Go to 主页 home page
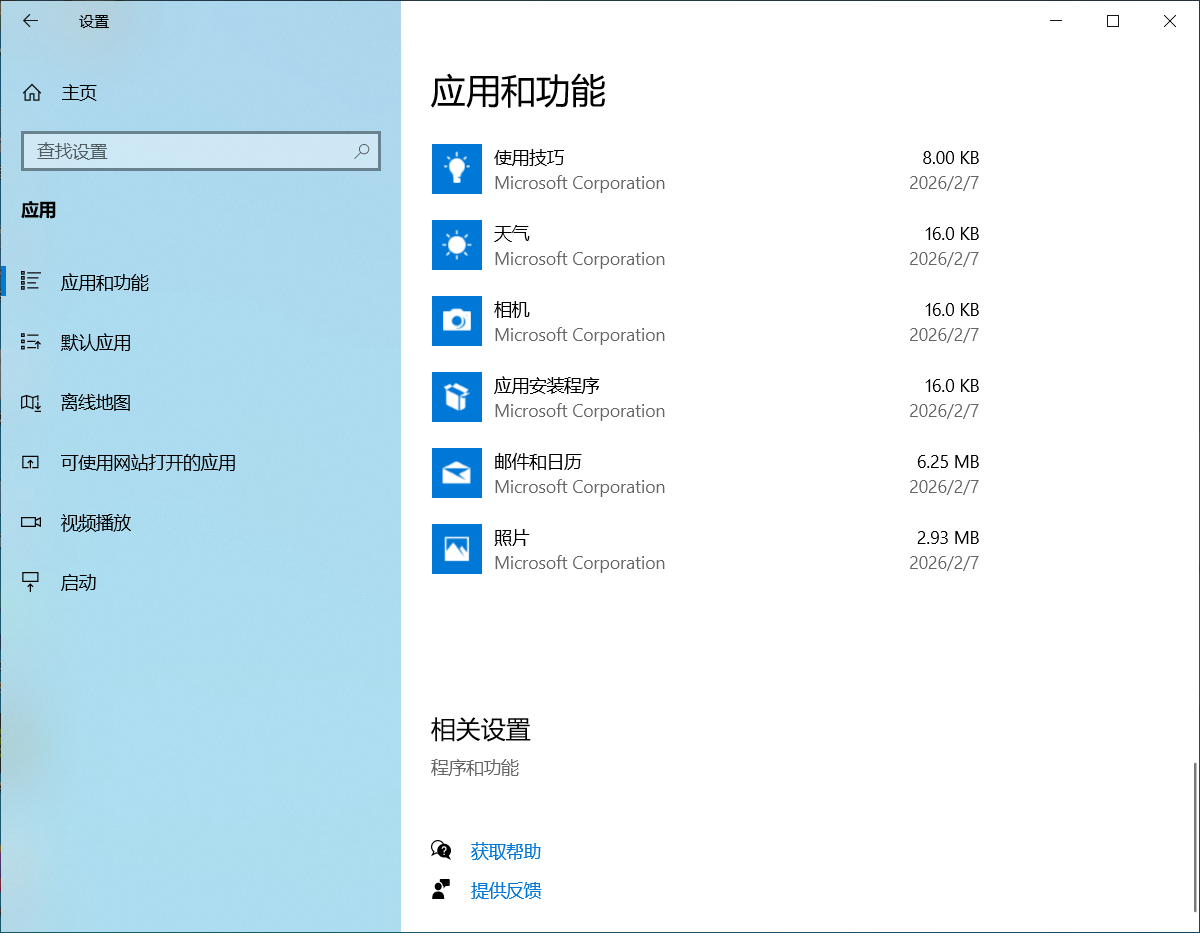The height and width of the screenshot is (939, 1200). coord(78,93)
